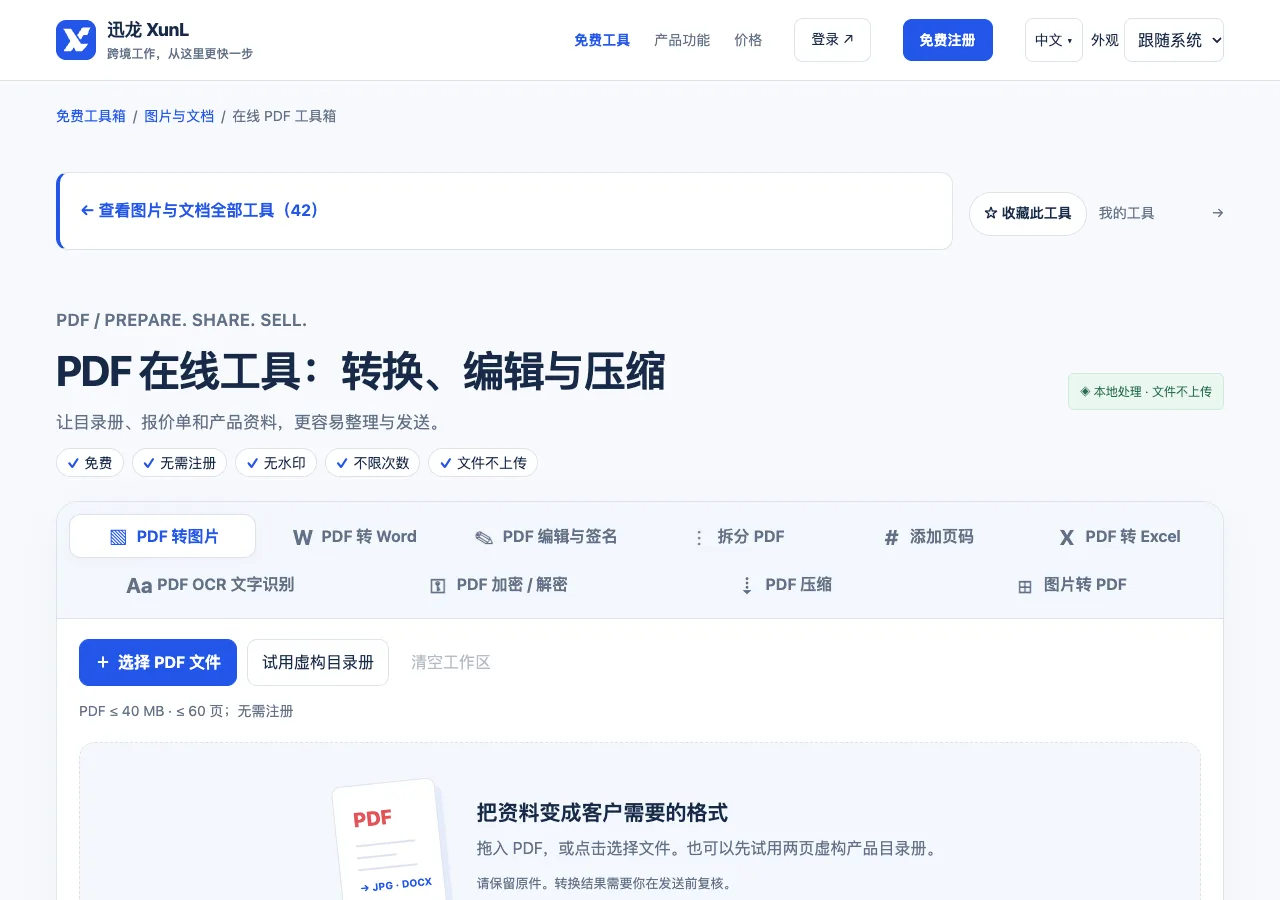Switch to the PDF 编辑与签名 tab

[x=546, y=537]
